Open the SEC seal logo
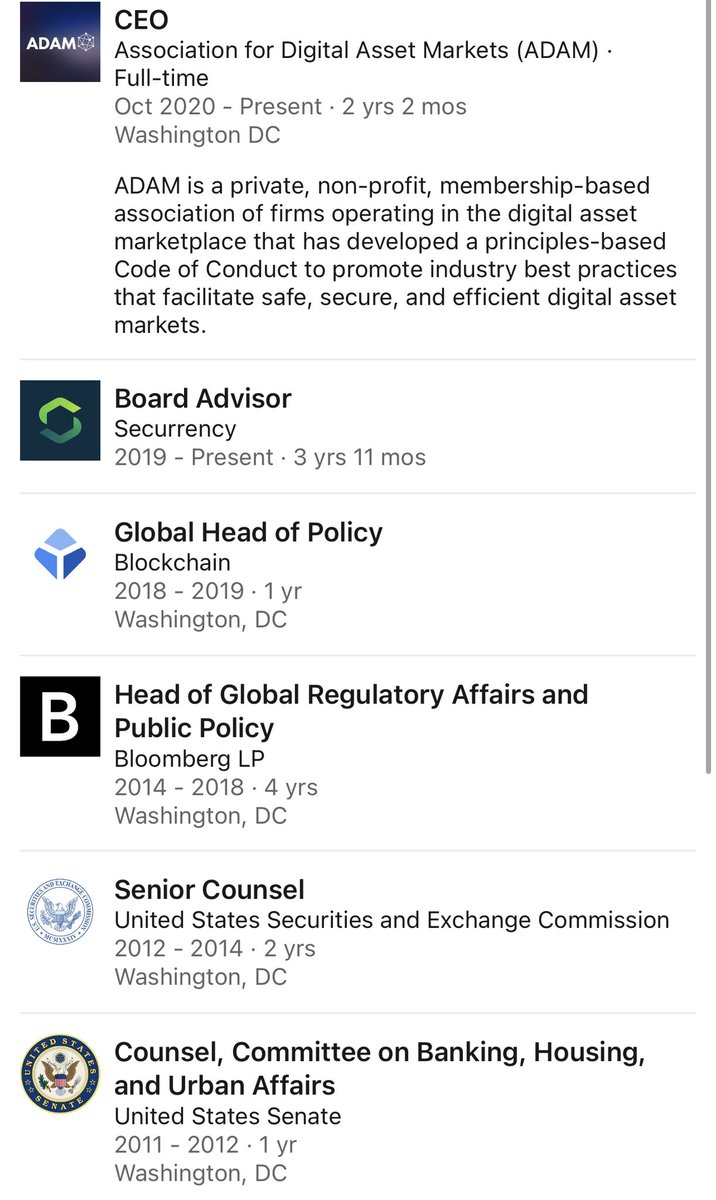Screen dimensions: 716x1200 tap(60, 912)
